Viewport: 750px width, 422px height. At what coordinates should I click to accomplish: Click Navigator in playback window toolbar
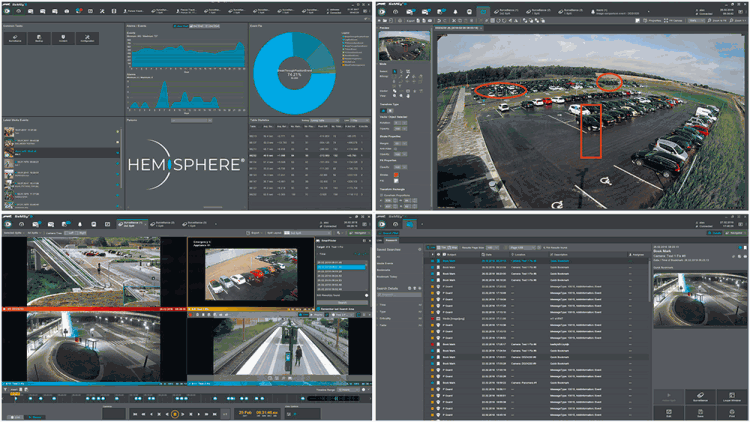[x=360, y=233]
